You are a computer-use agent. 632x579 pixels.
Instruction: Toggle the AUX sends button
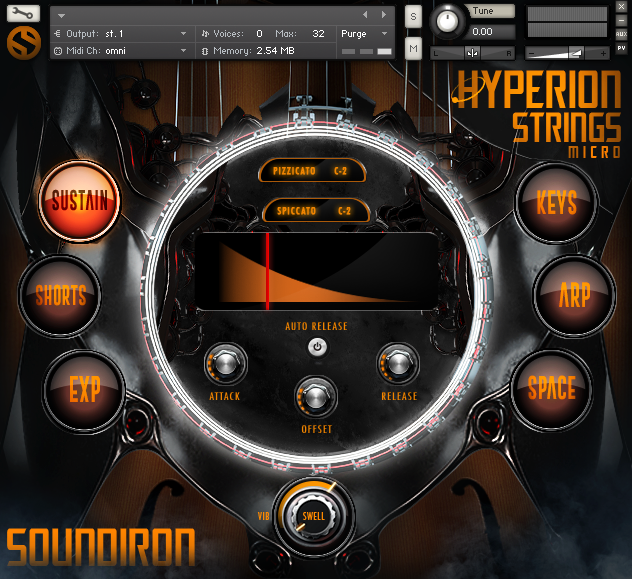pyautogui.click(x=621, y=34)
